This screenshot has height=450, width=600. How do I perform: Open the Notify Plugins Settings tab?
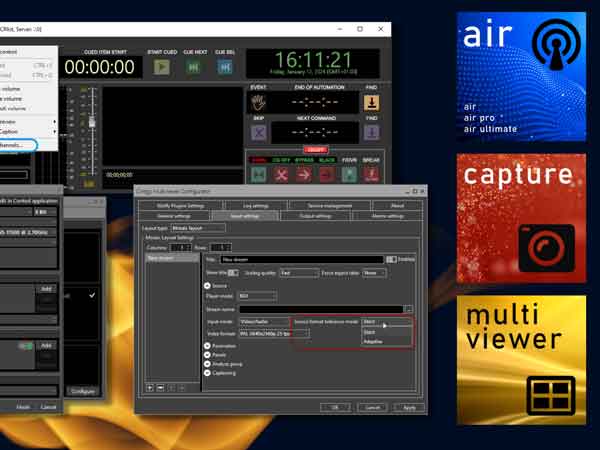point(180,206)
